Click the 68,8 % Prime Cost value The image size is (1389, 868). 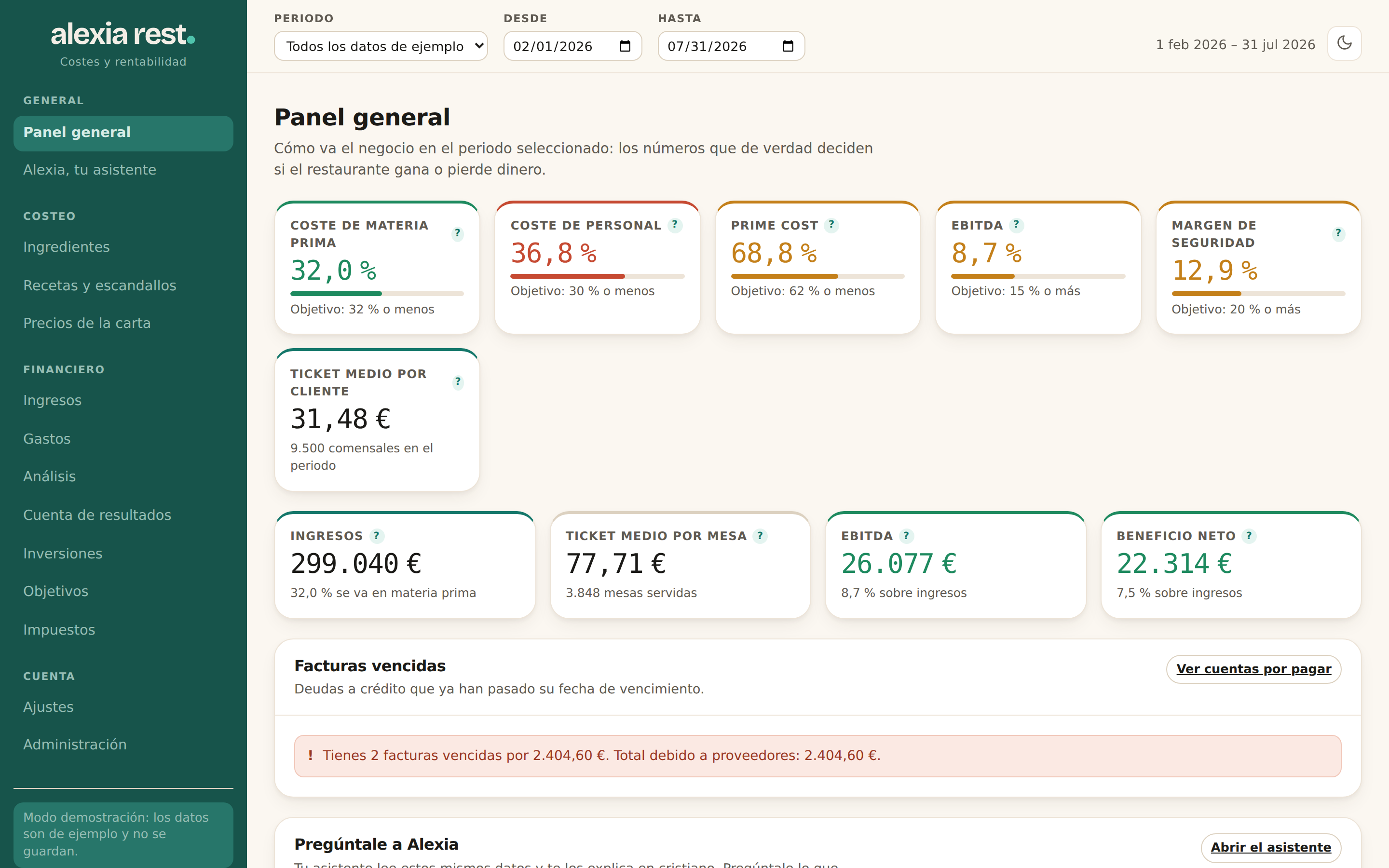point(774,253)
